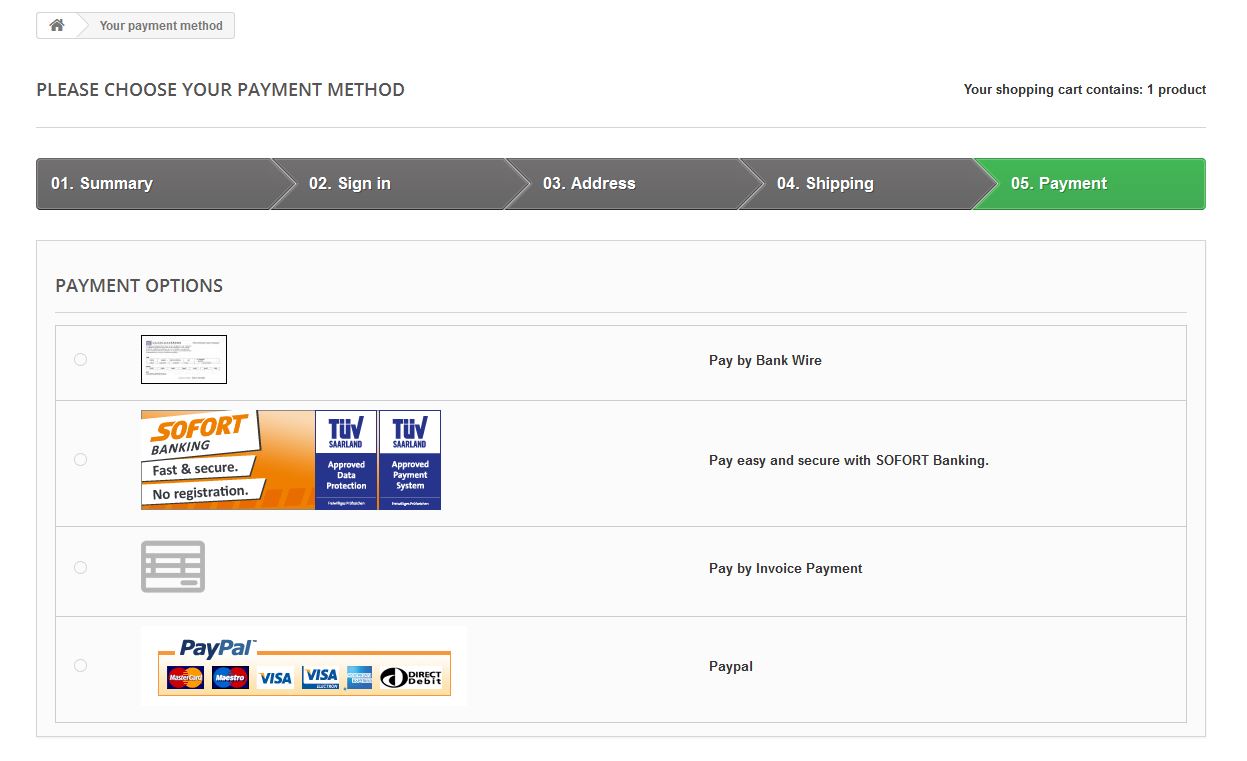Click the Bank Wire cheque thumbnail
The width and height of the screenshot is (1247, 761).
pyautogui.click(x=184, y=359)
